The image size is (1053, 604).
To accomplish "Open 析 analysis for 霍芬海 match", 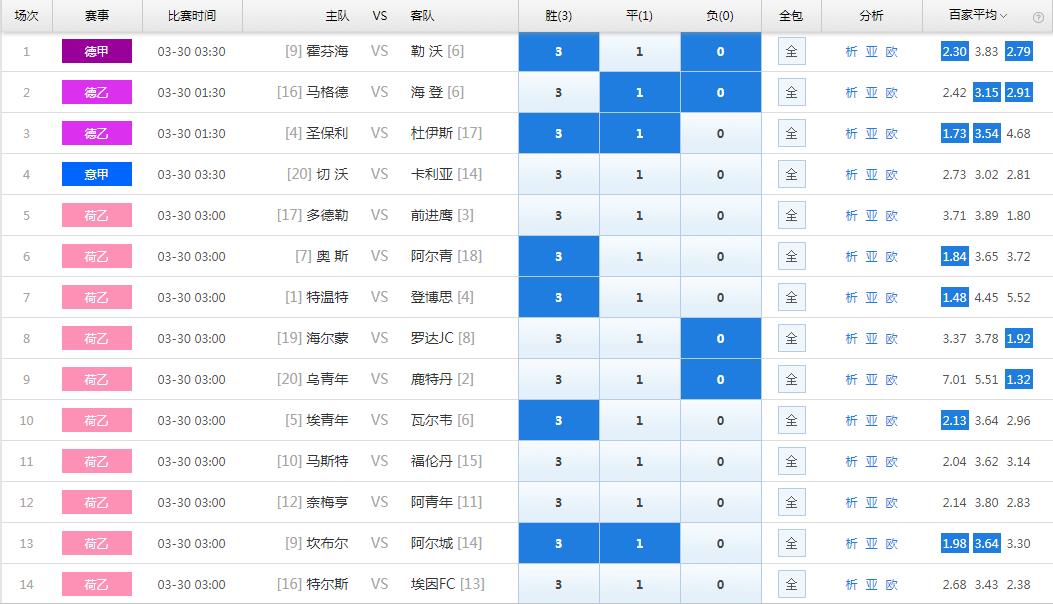I will click(851, 52).
